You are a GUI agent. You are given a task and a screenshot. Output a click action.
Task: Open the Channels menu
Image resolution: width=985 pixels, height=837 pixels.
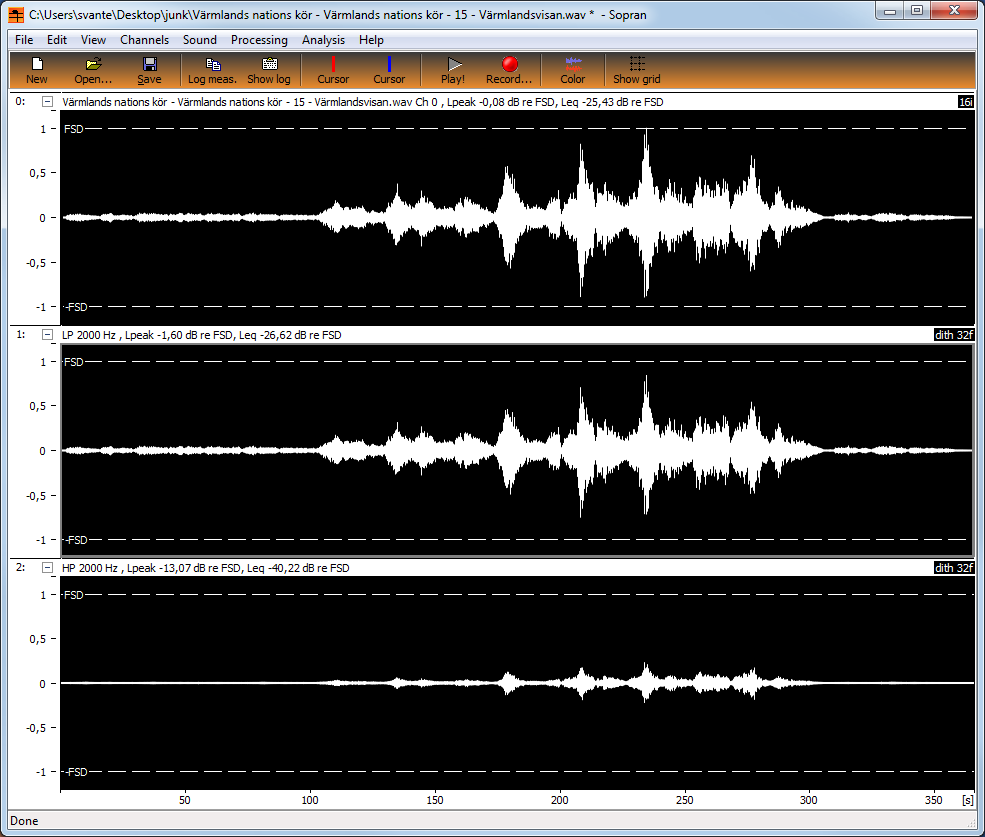coord(144,40)
